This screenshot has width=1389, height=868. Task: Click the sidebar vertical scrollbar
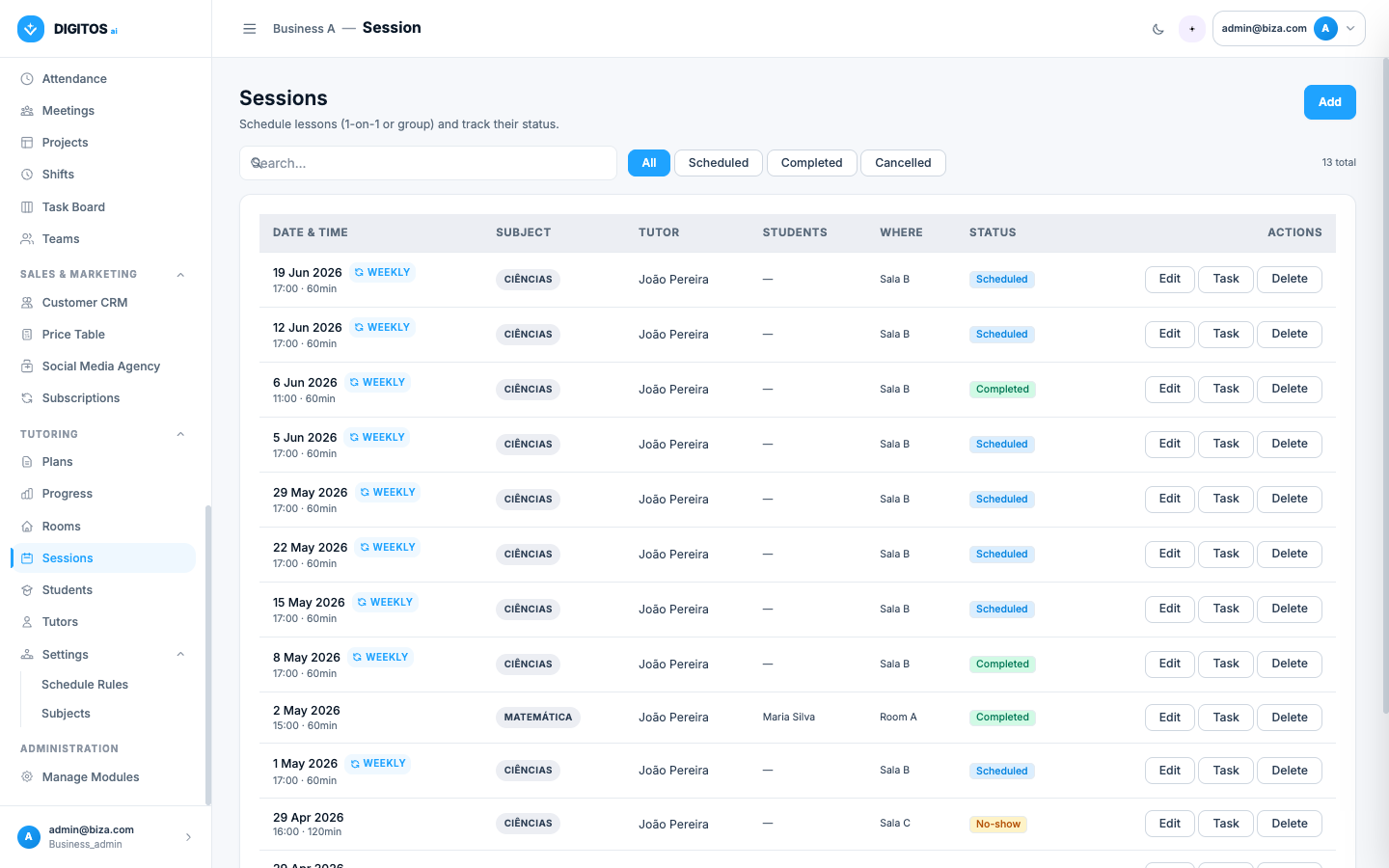[208, 656]
